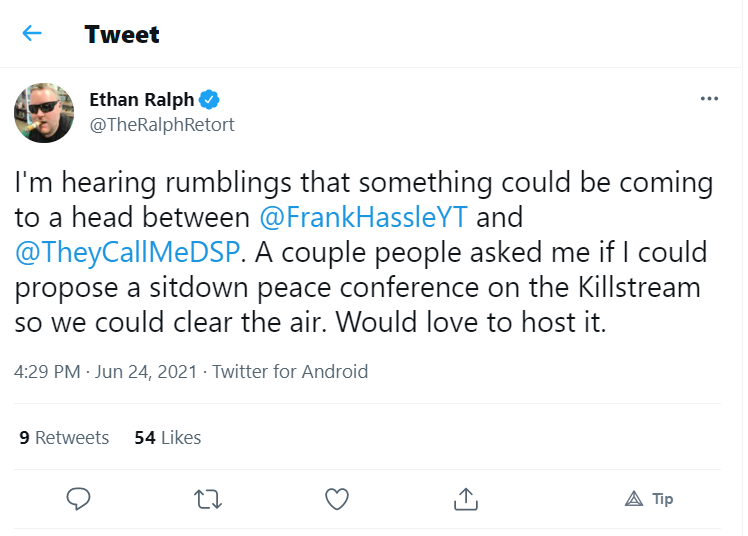View the 9 Retweets list

64,437
